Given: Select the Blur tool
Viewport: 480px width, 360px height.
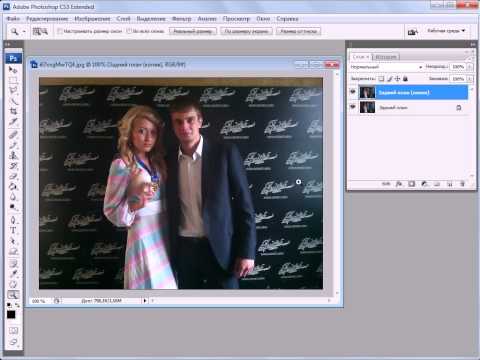Looking at the screenshot, I should pos(13,196).
